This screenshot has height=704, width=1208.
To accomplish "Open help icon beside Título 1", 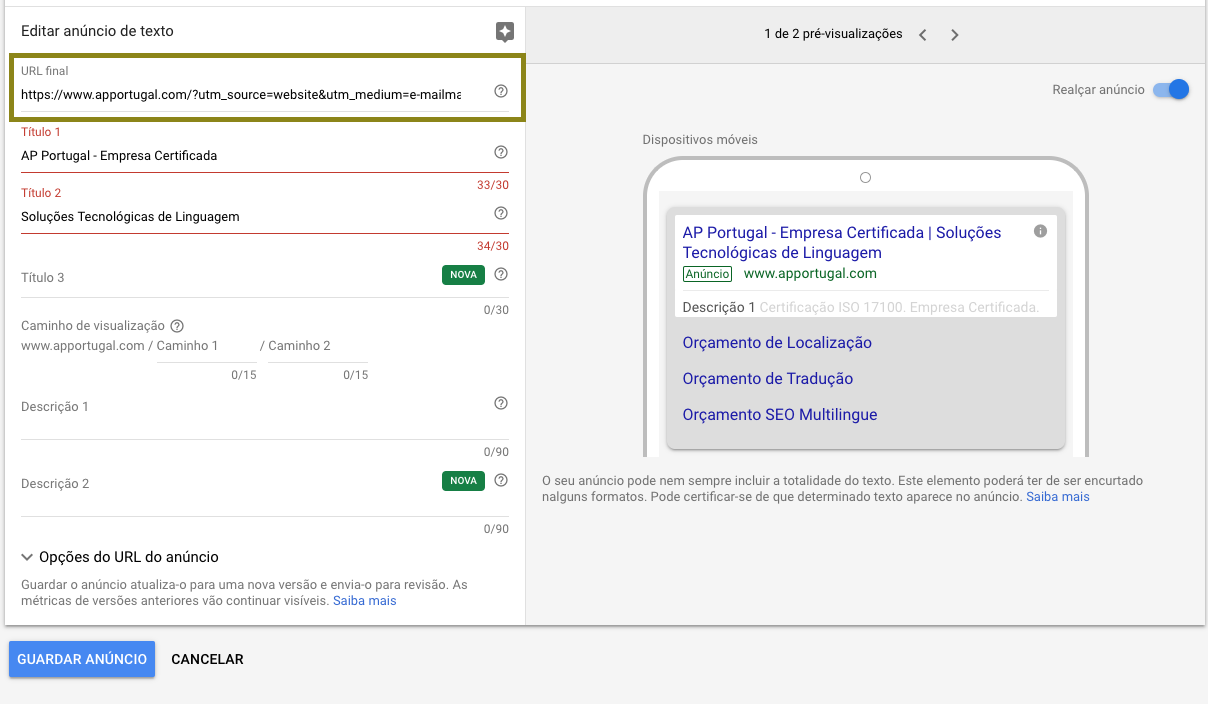I will point(501,152).
